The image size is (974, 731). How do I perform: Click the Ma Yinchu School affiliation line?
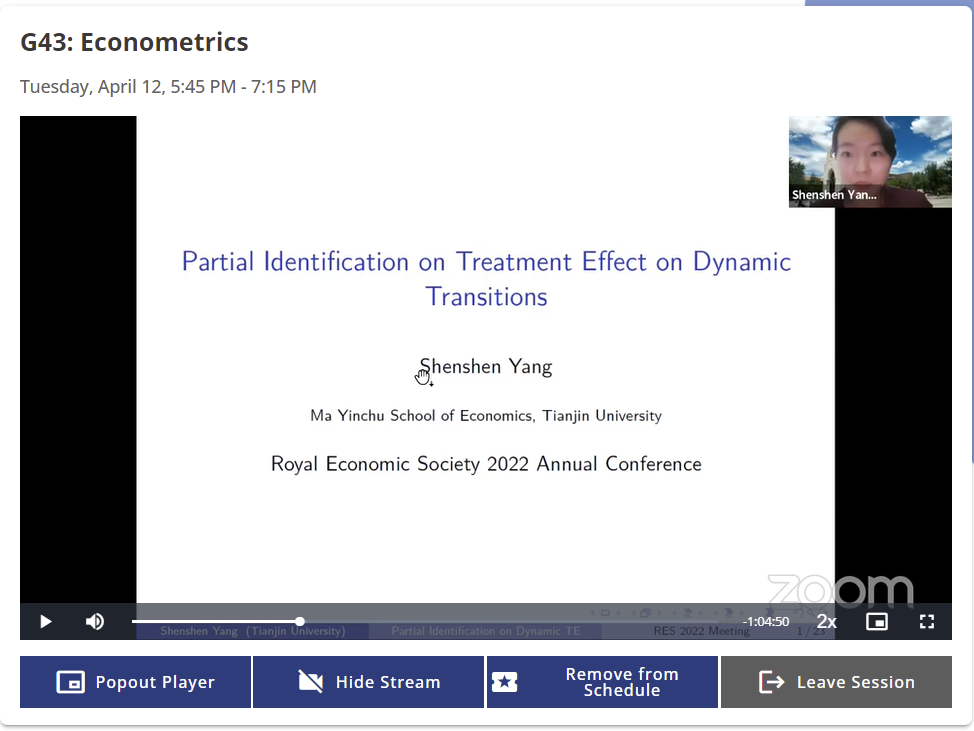tap(486, 416)
